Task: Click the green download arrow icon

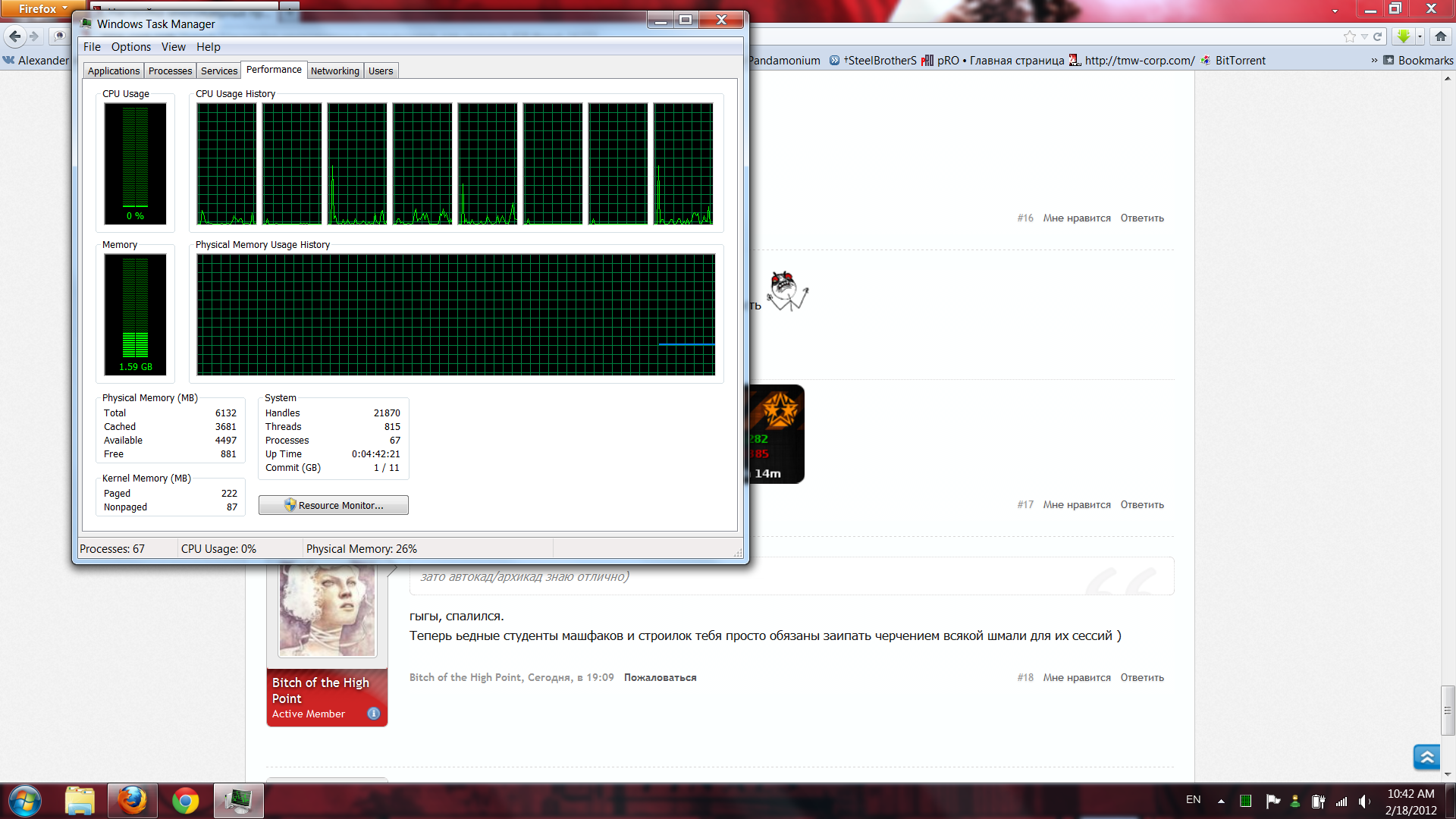Action: pyautogui.click(x=1403, y=36)
